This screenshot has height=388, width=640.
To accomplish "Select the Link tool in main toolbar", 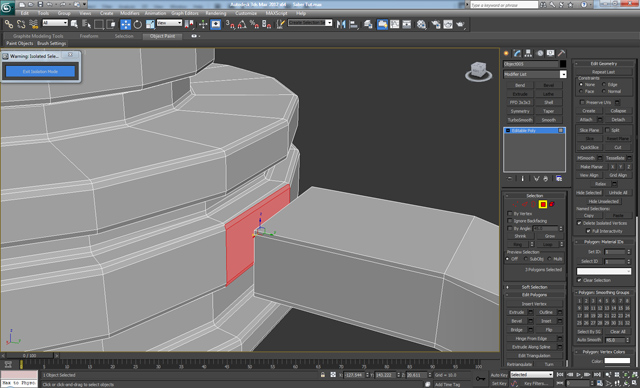I will (8, 24).
